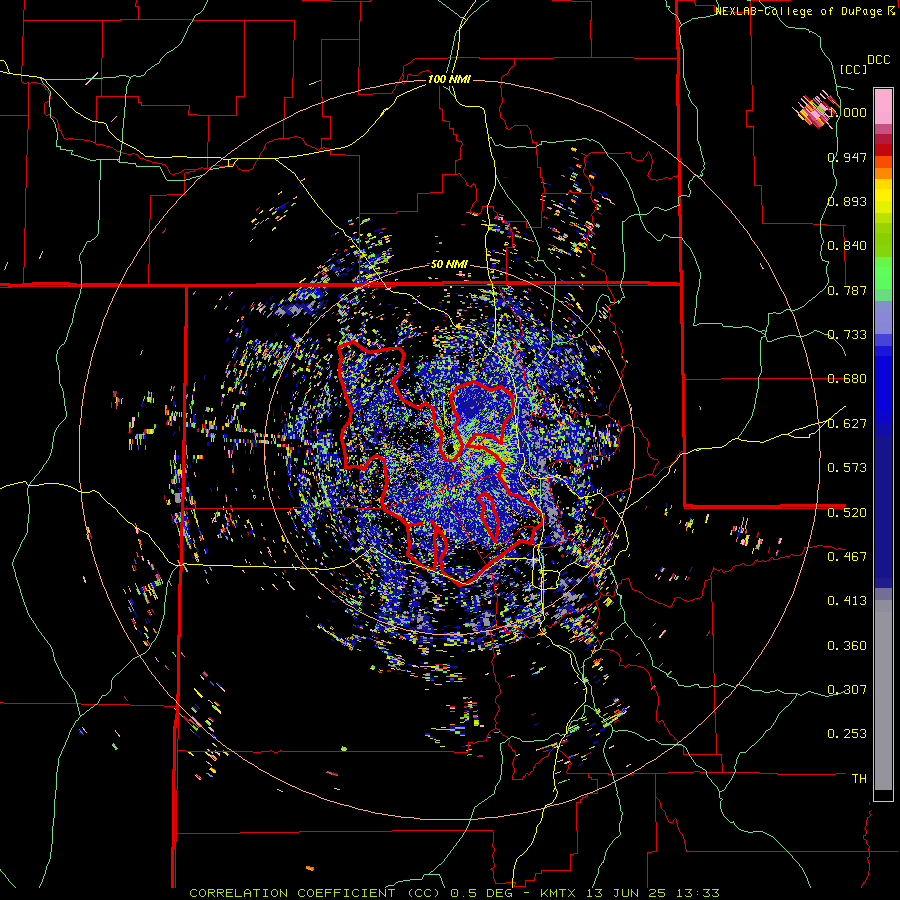Click the 0.680 legend value

[847, 379]
